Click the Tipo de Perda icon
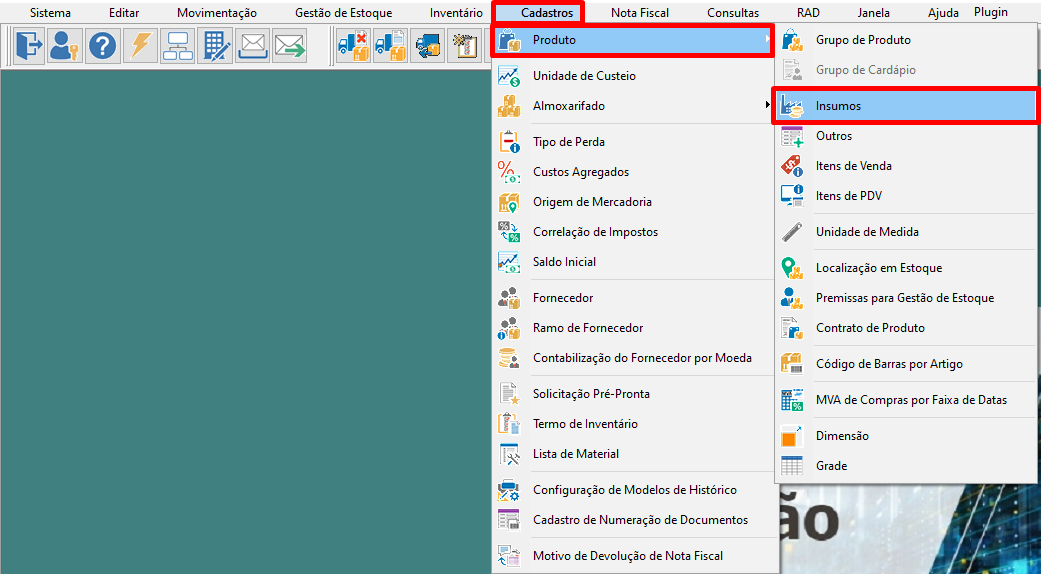Image resolution: width=1041 pixels, height=574 pixels. [509, 141]
